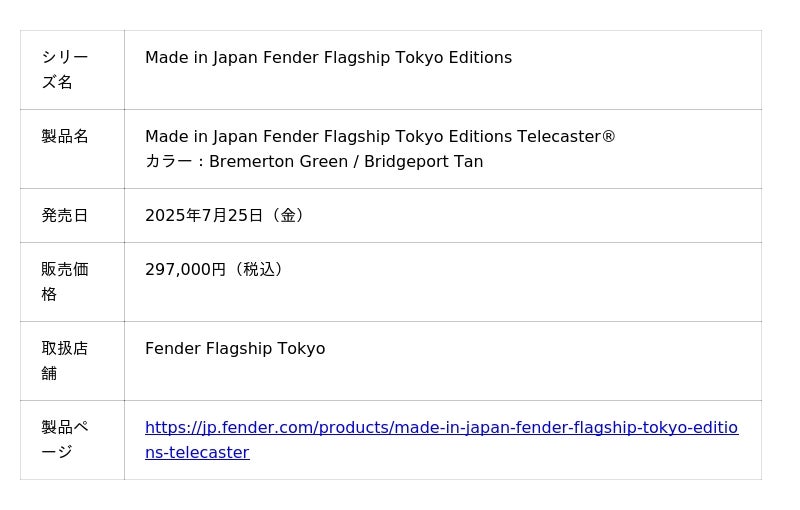Click the Telecaster® product name line
The width and height of the screenshot is (800, 510).
pos(380,137)
